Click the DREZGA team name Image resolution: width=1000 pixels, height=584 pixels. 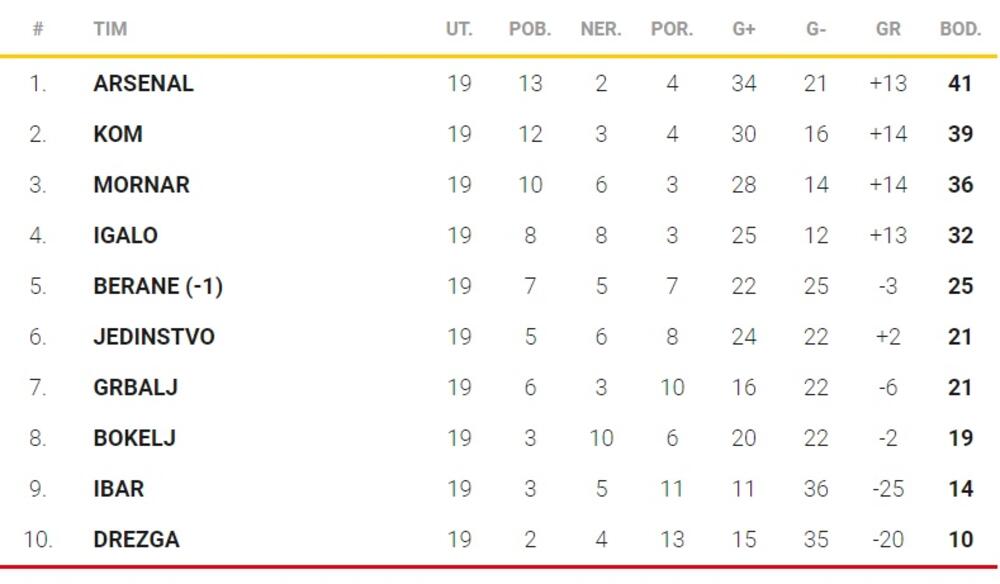(136, 540)
